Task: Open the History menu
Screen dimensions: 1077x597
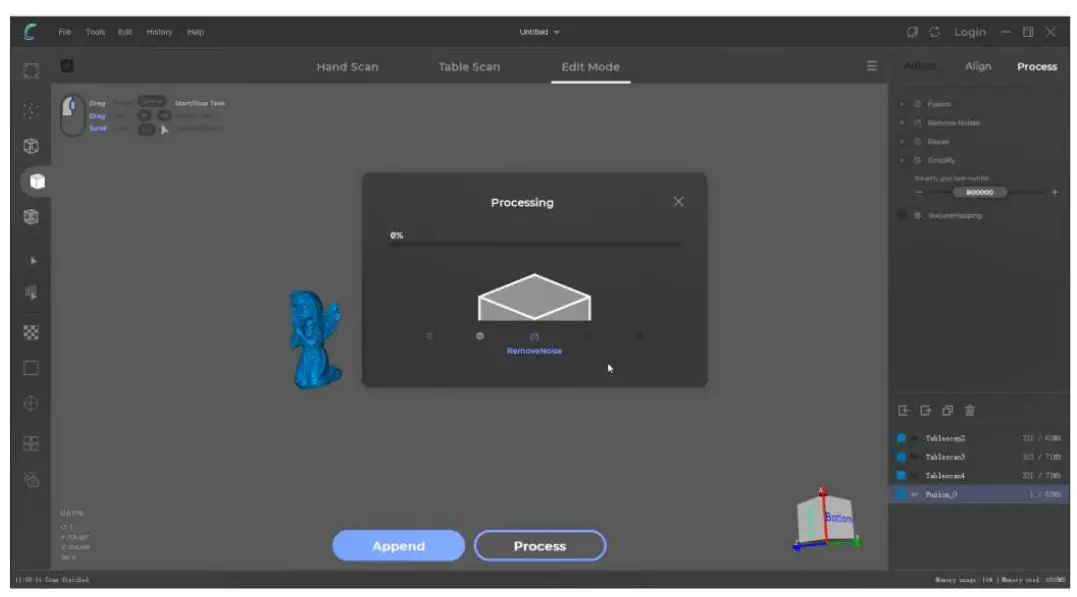Action: point(159,32)
